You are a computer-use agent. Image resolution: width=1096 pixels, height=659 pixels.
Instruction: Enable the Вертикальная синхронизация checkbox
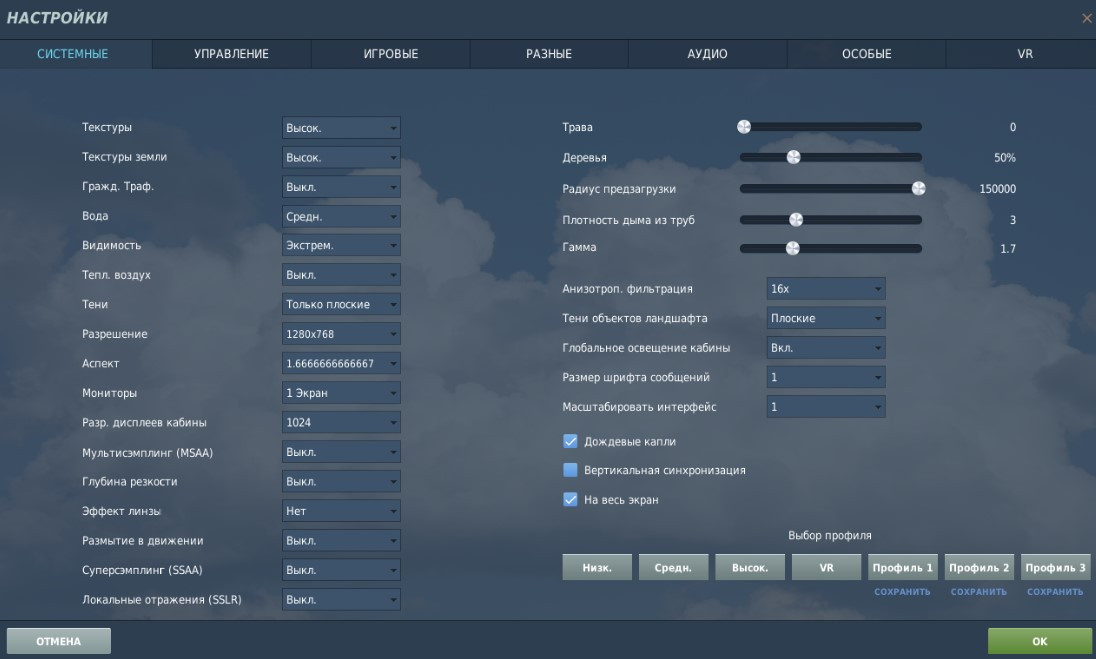pos(571,470)
